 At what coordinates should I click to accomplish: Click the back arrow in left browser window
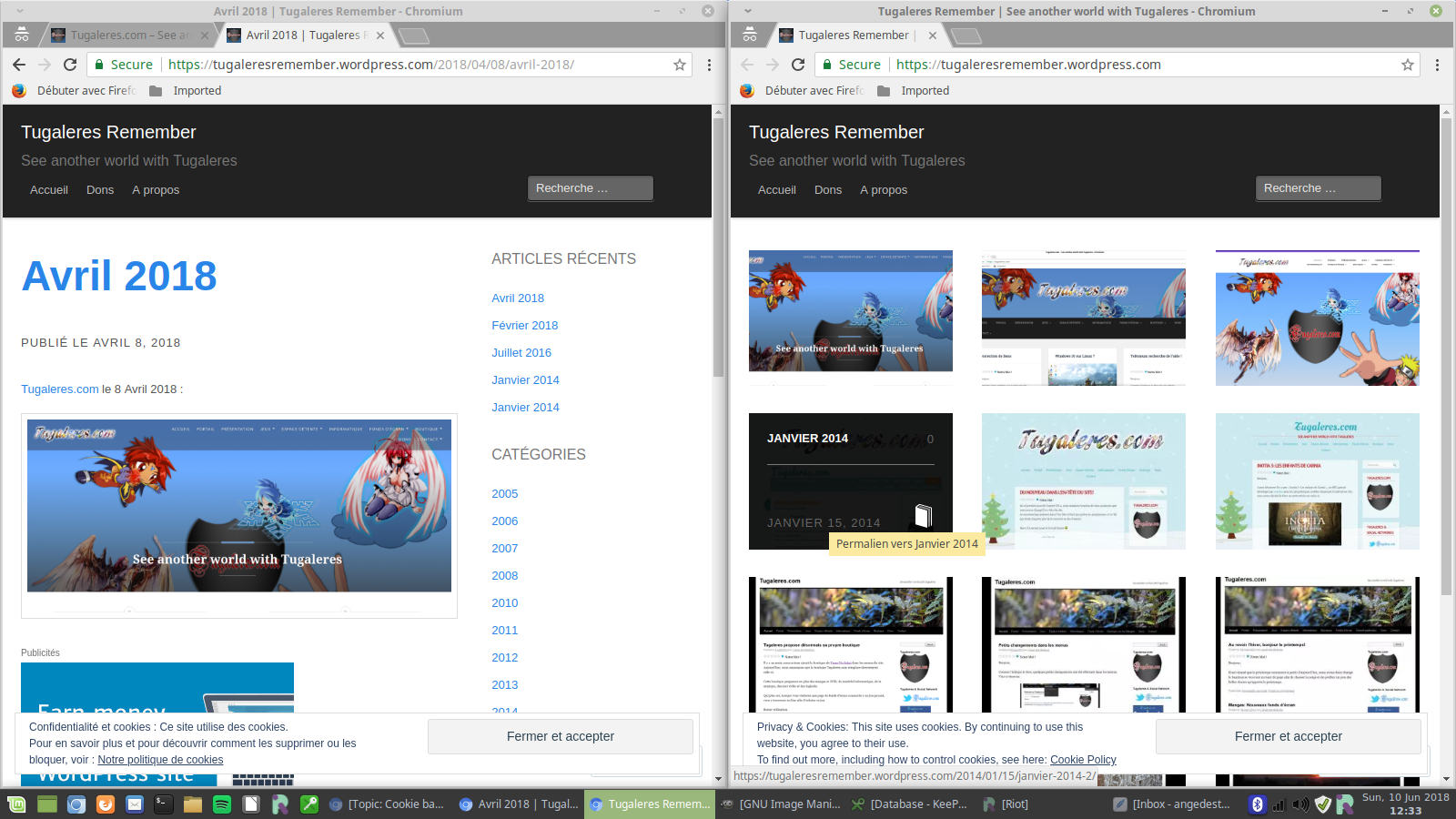(x=19, y=65)
